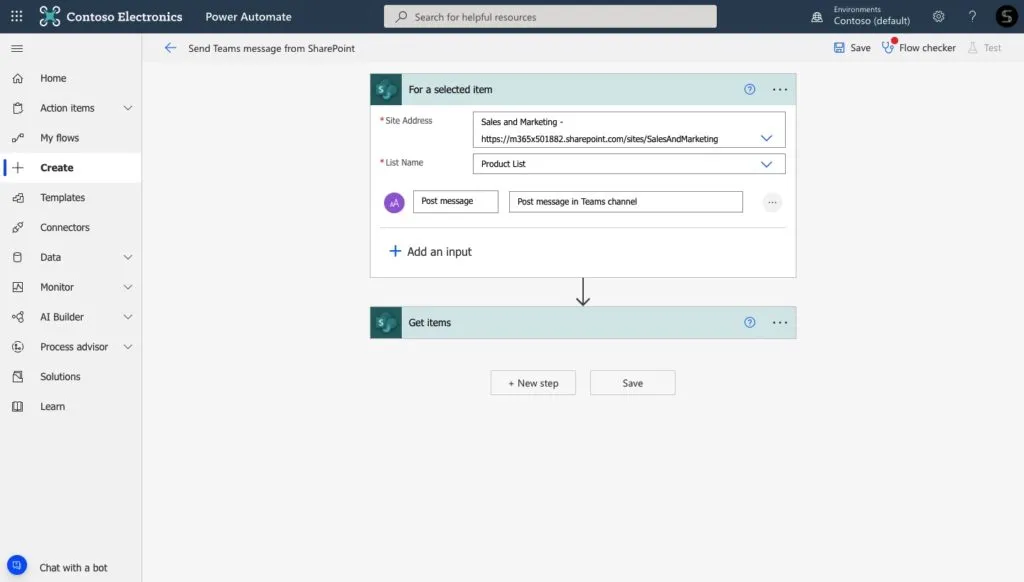
Task: Select Connectors in the navigation
Action: (x=65, y=227)
